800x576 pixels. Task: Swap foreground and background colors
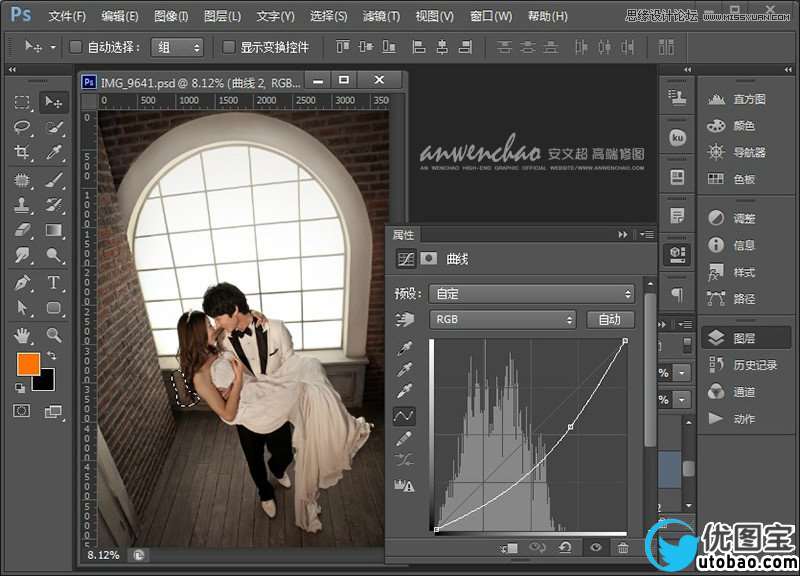coord(52,355)
